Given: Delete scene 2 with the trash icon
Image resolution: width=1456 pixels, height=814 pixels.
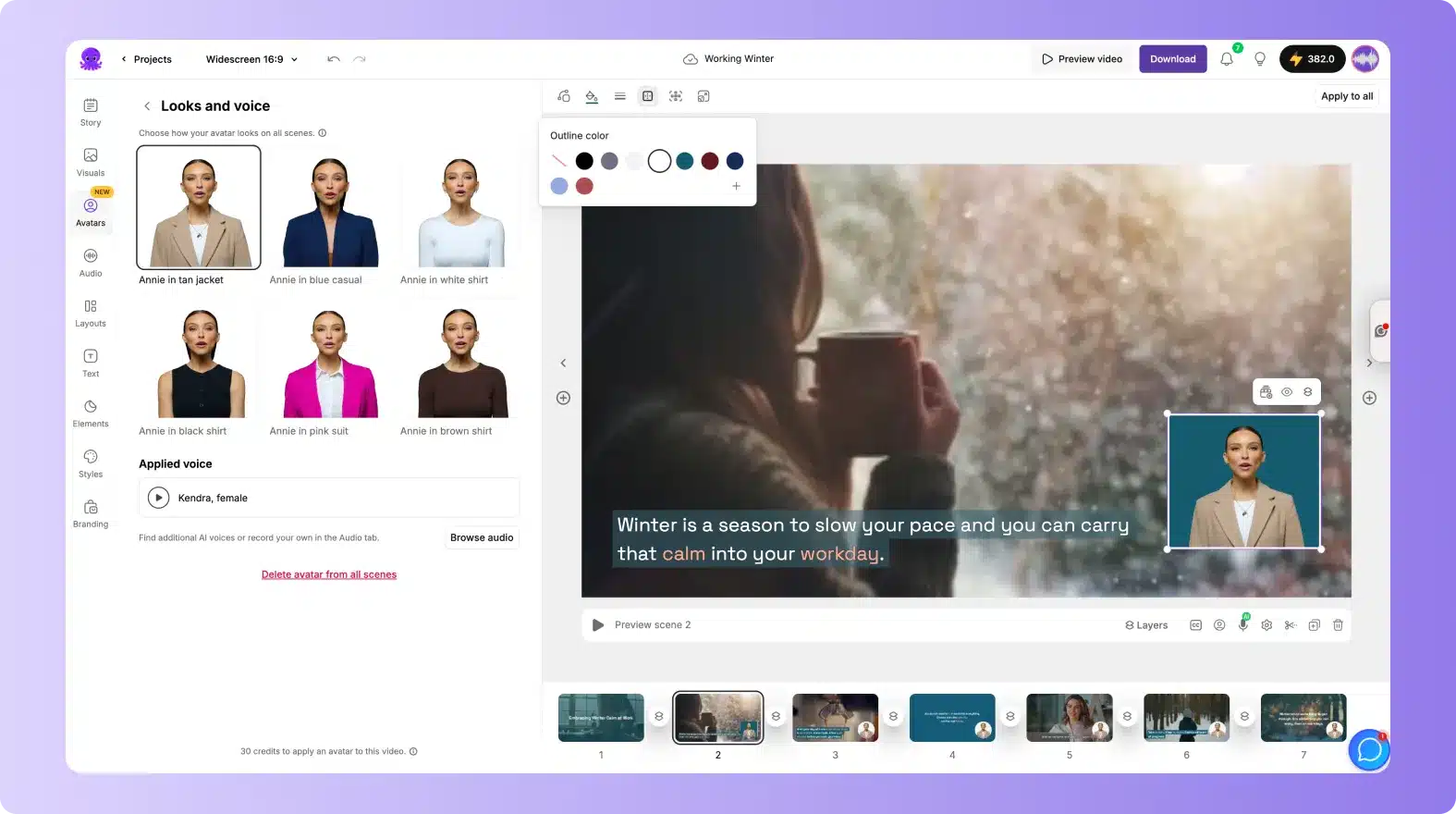Looking at the screenshot, I should pos(1338,625).
